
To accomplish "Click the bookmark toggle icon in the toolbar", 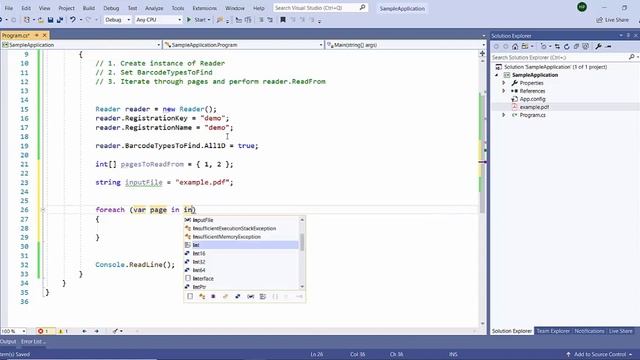I will pos(282,20).
